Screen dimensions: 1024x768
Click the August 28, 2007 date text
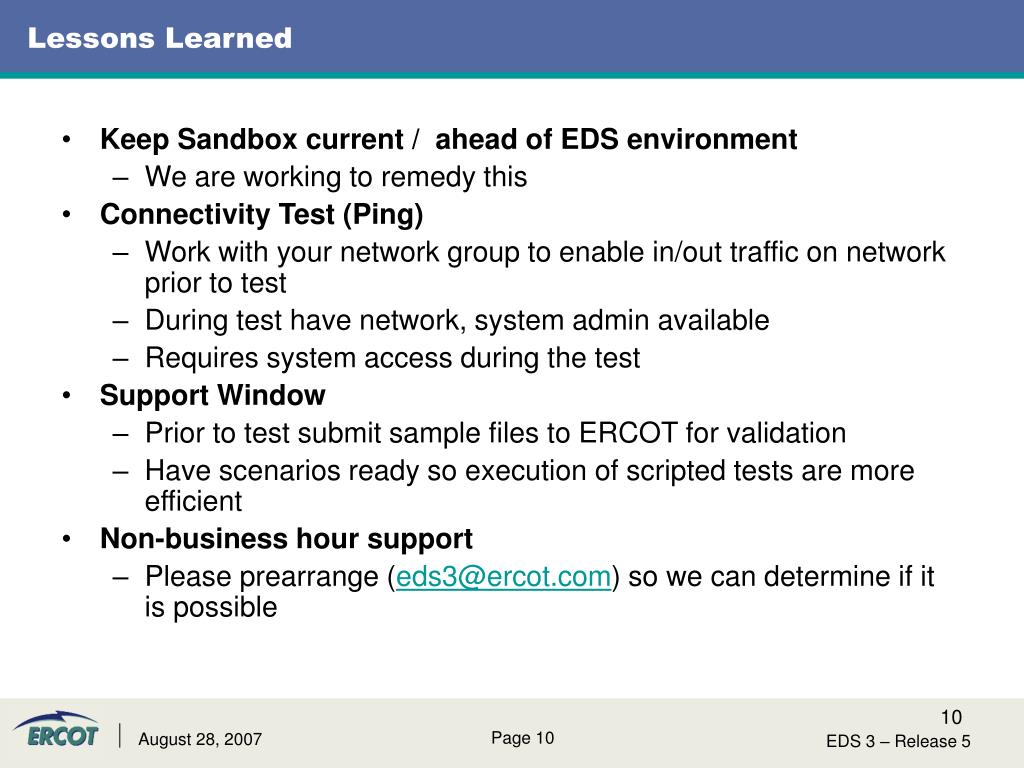(200, 739)
